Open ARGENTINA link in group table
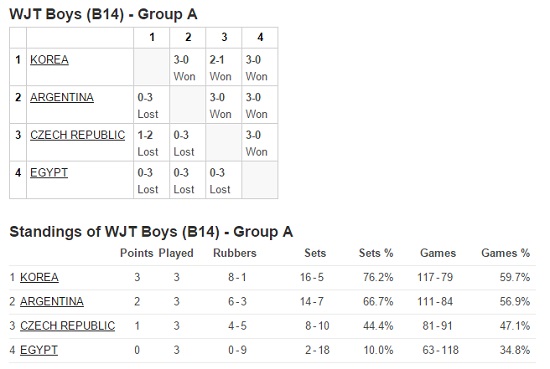The width and height of the screenshot is (550, 369). pyautogui.click(x=62, y=97)
